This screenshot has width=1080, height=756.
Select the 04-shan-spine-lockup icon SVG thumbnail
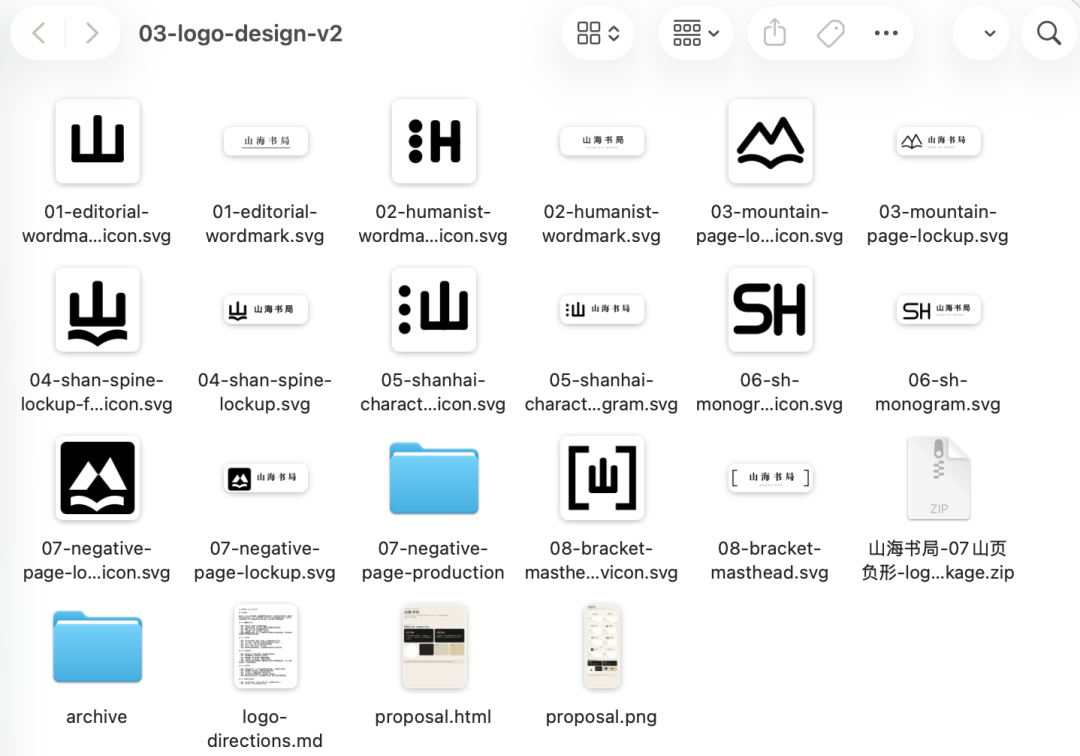[x=97, y=310]
